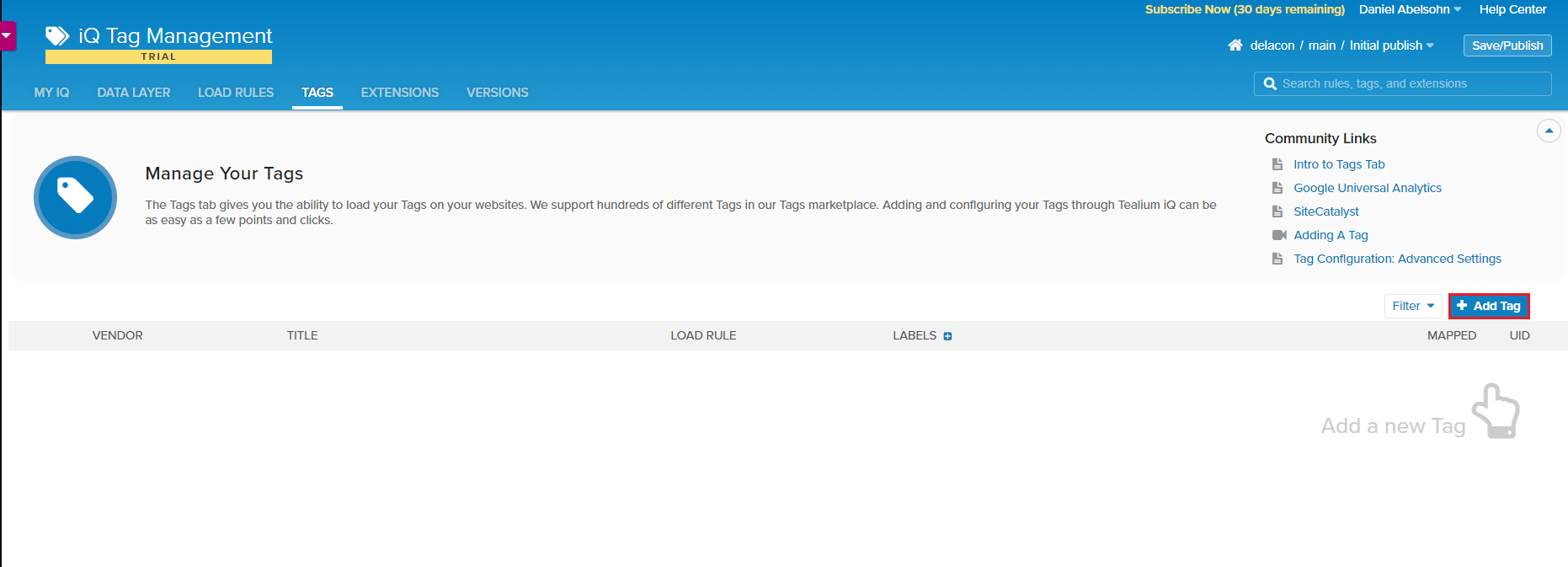
Task: Click the pointing hand icon near Add a new Tag
Action: click(x=1496, y=411)
